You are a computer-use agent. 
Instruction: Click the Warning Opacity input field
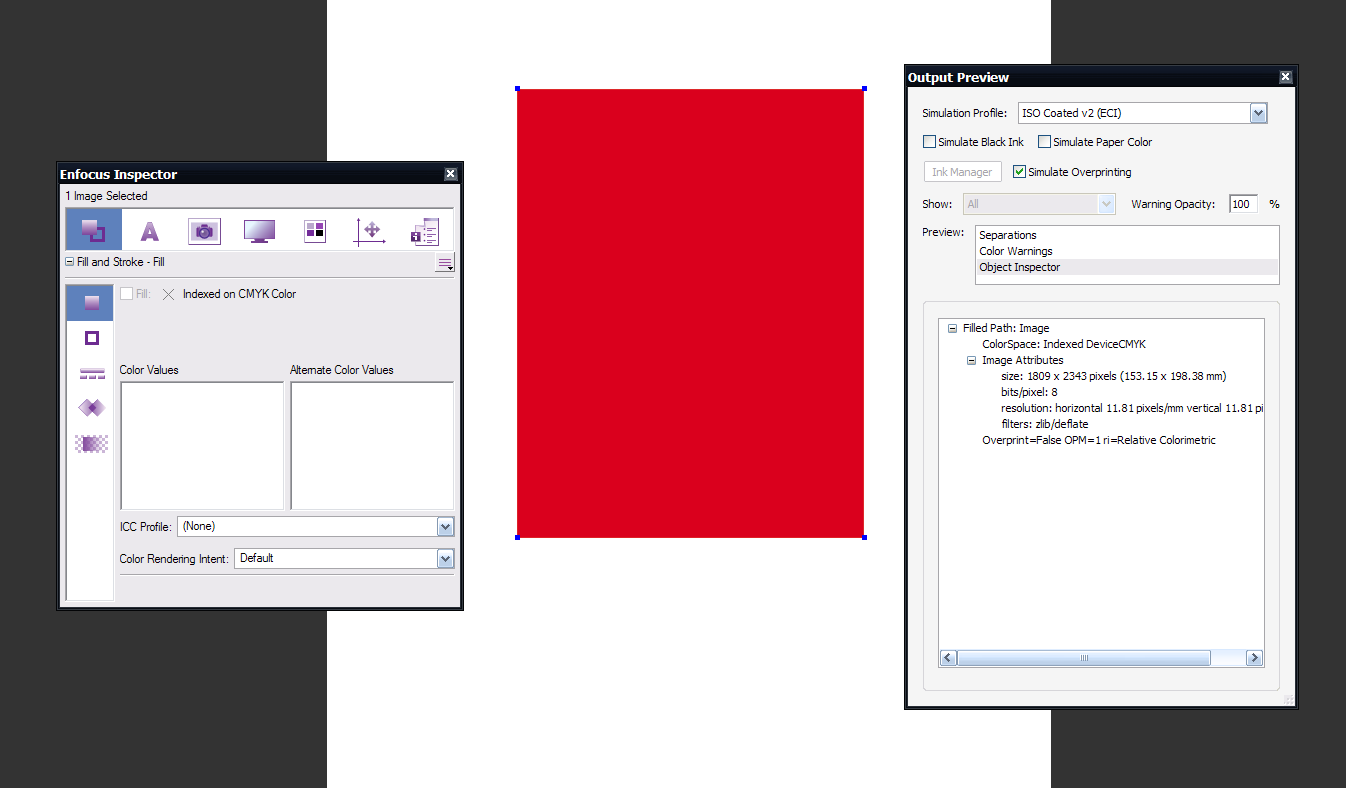point(1243,204)
